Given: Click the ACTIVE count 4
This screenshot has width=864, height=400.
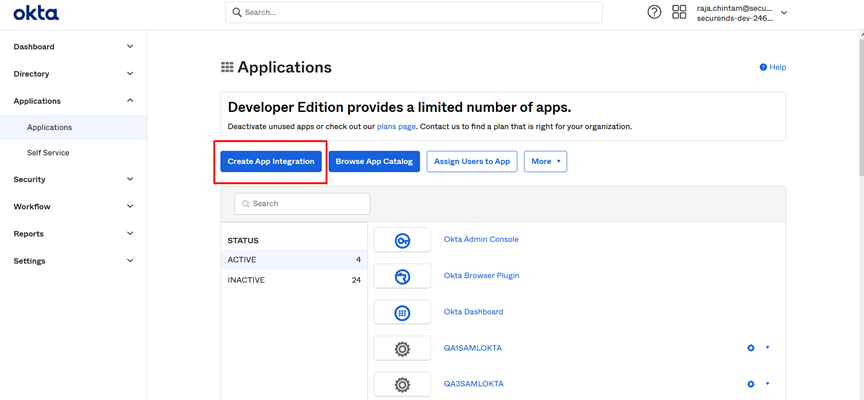Looking at the screenshot, I should pyautogui.click(x=358, y=260).
